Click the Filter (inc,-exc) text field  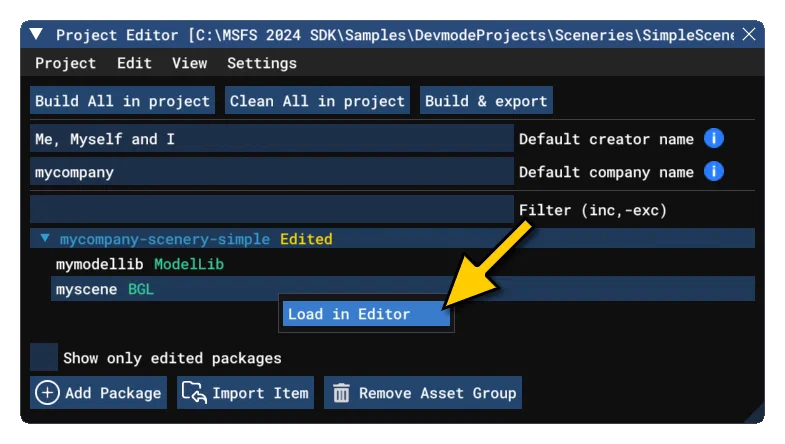click(x=272, y=209)
